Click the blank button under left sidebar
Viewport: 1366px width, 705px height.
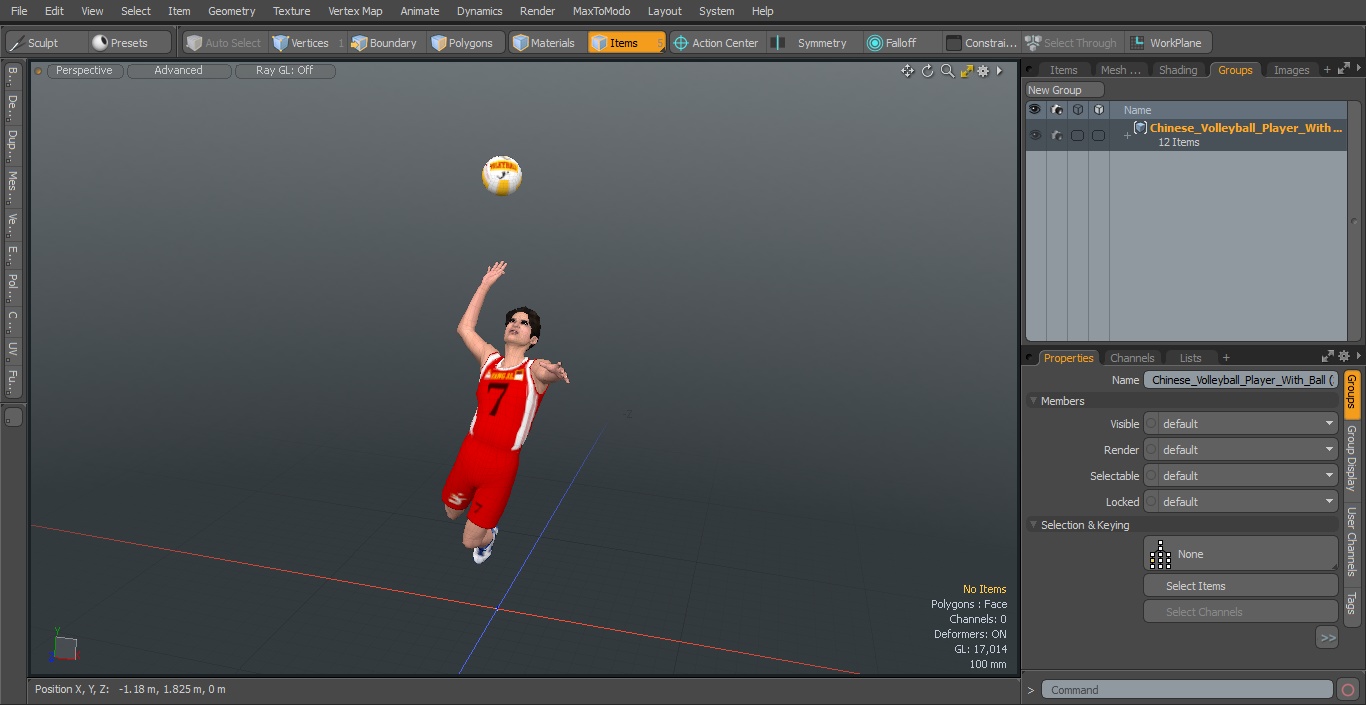click(13, 416)
